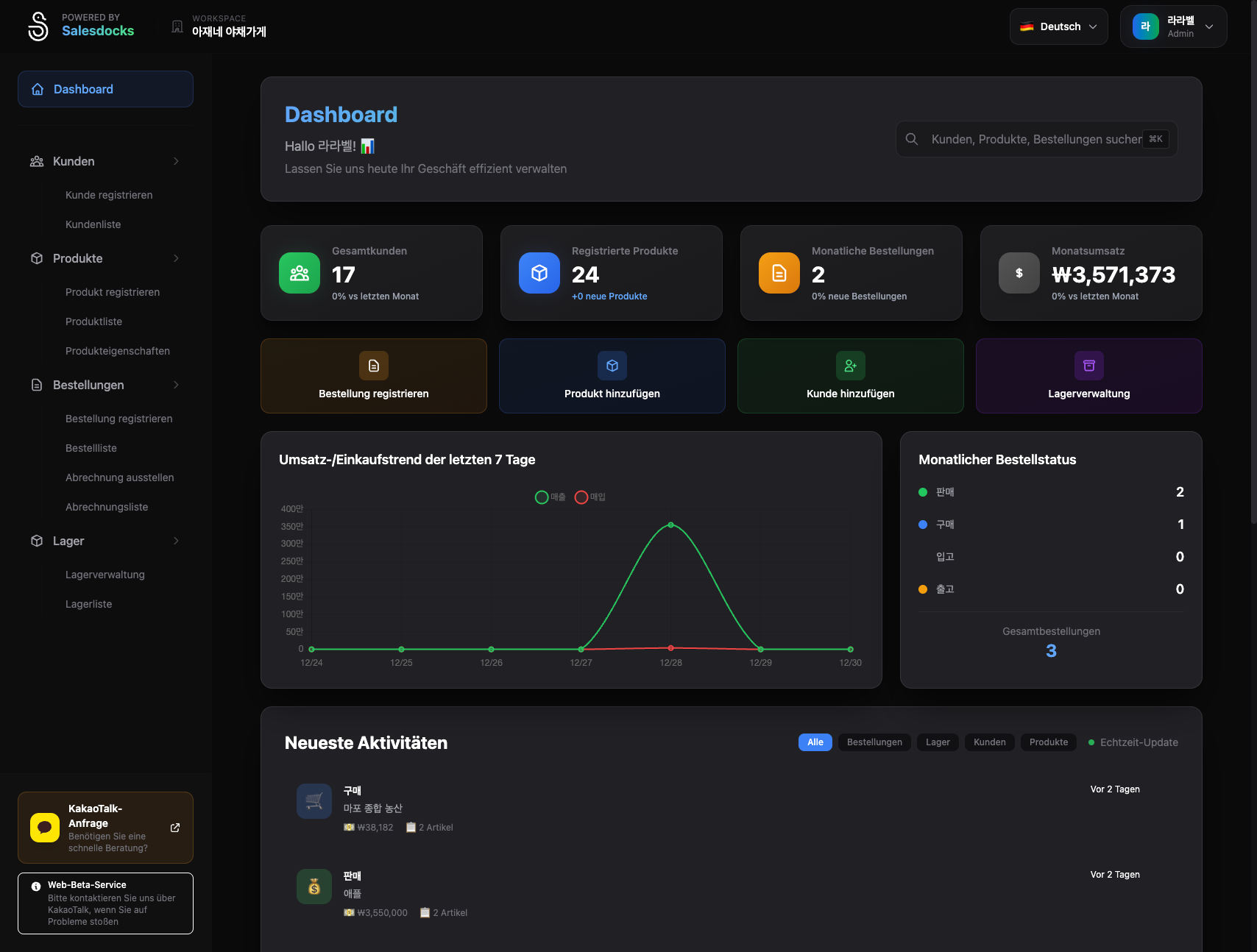Click the green 판매 status color dot
This screenshot has width=1257, height=952.
click(x=923, y=491)
